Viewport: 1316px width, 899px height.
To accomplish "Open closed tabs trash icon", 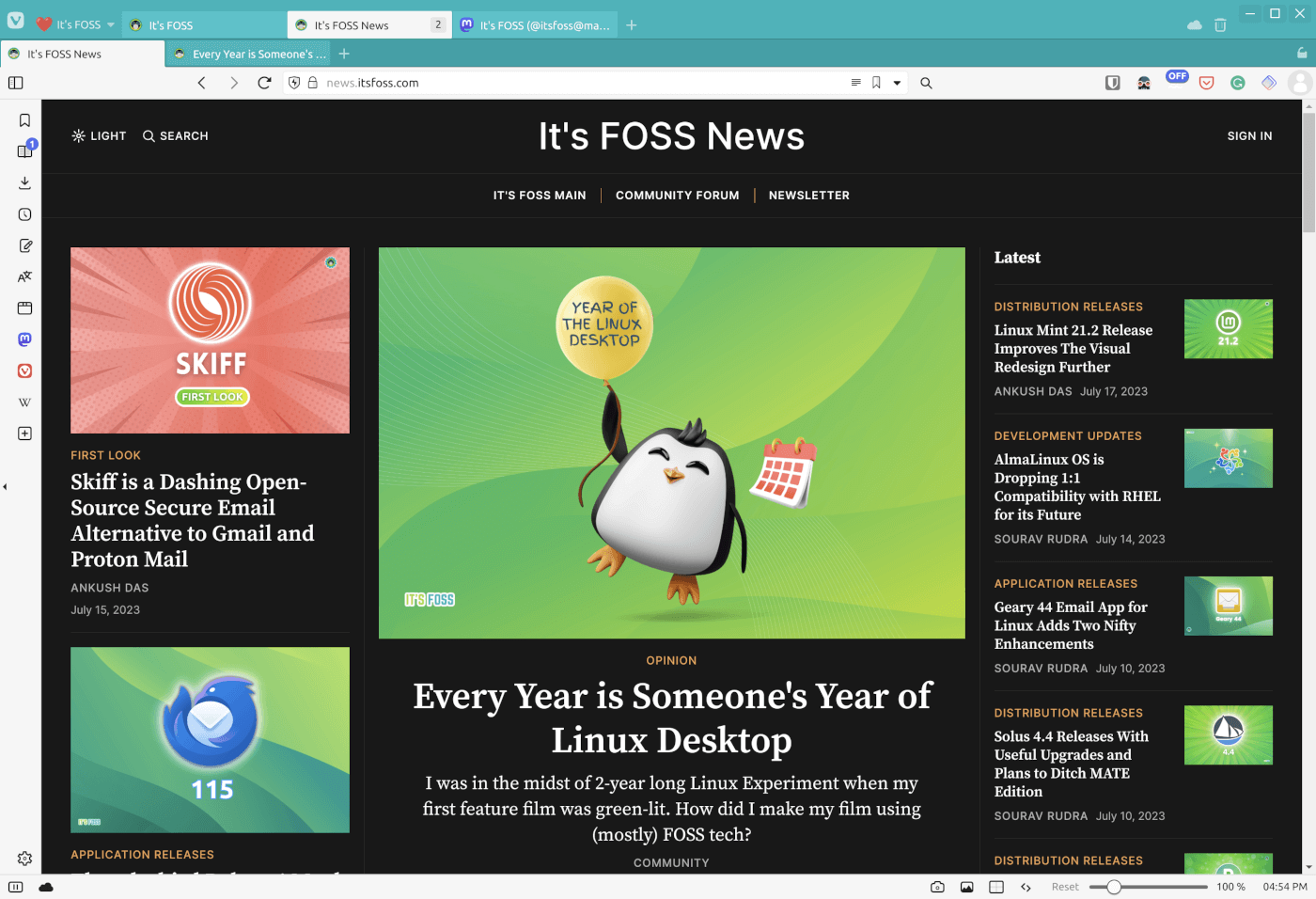I will tap(1220, 25).
